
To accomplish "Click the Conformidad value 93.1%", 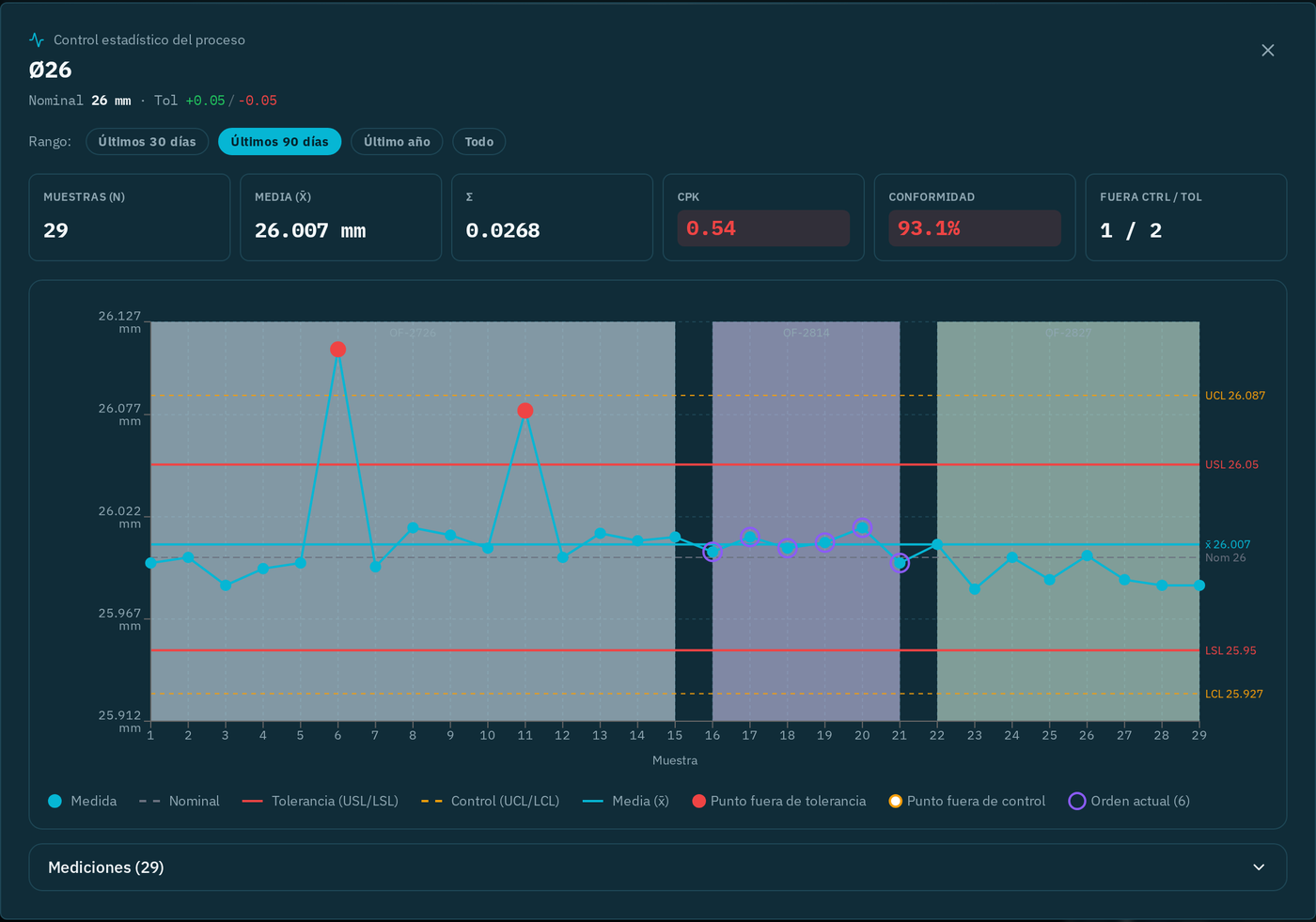I will [975, 228].
